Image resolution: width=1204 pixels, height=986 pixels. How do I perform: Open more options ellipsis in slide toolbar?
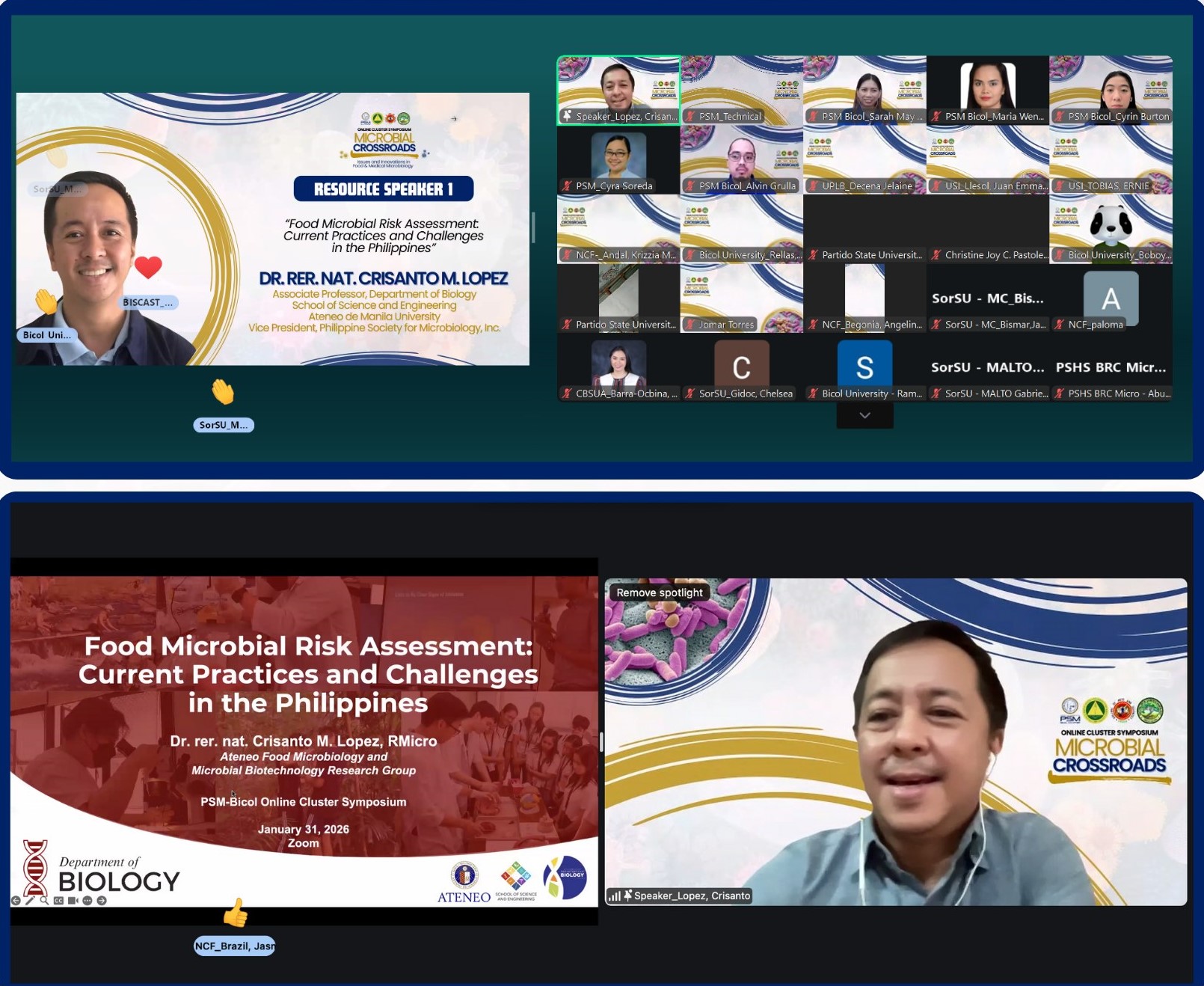87,901
